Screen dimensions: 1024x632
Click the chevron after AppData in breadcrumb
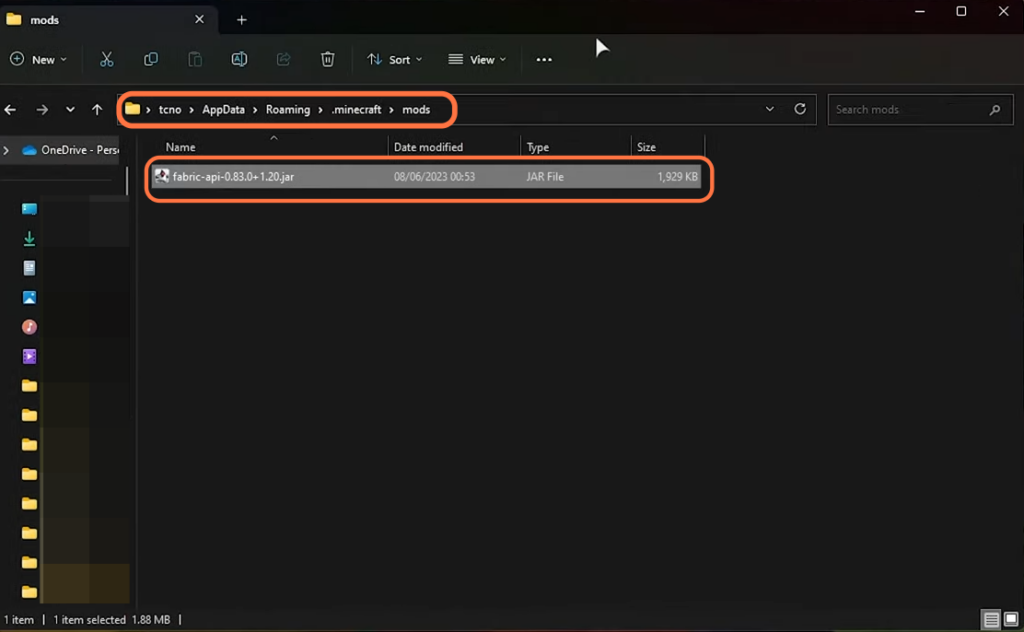tap(255, 110)
